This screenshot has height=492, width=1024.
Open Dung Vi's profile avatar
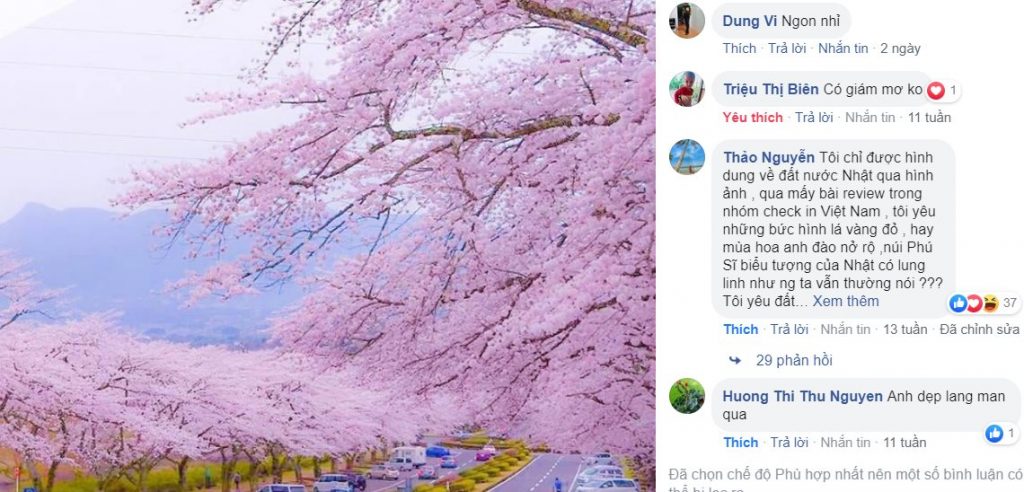click(686, 20)
